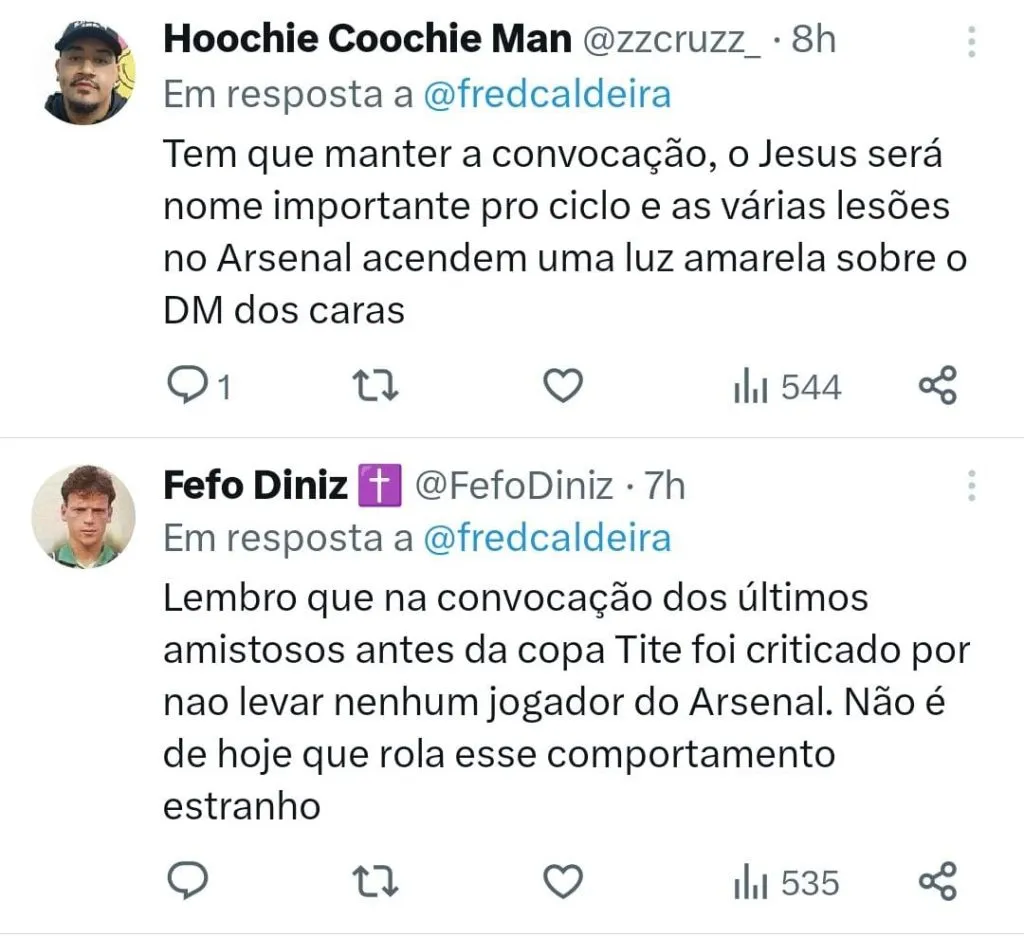
Task: View analytics showing 535 views
Action: click(x=786, y=883)
